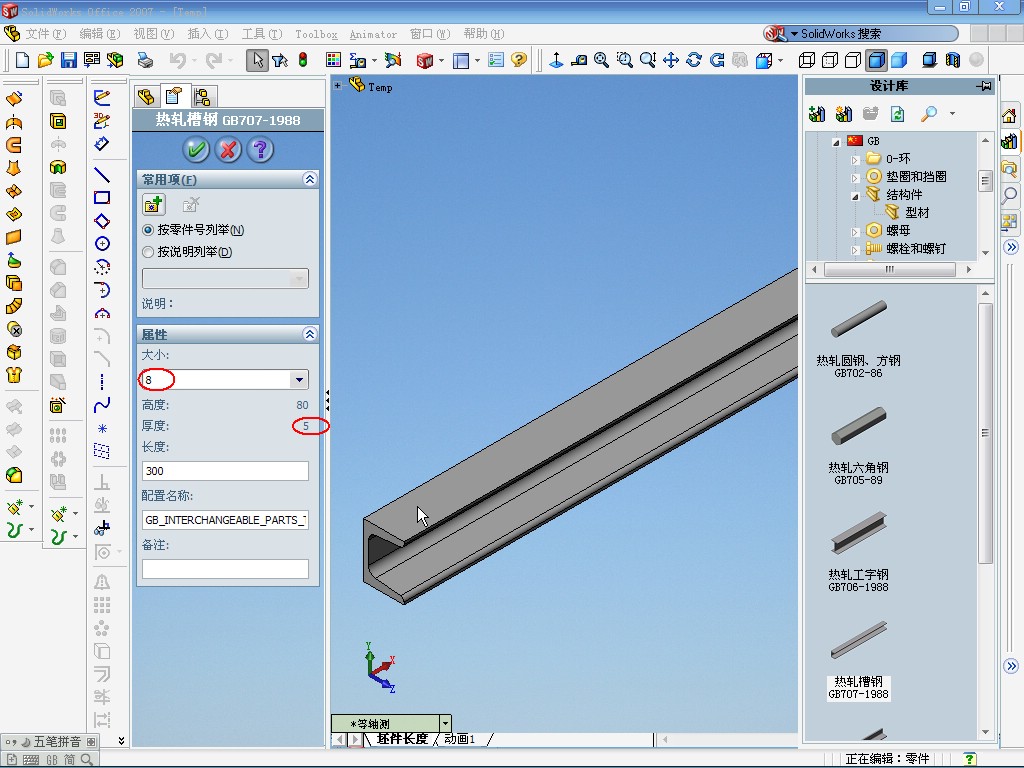This screenshot has width=1024, height=768.
Task: Click the New document icon
Action: pyautogui.click(x=22, y=60)
